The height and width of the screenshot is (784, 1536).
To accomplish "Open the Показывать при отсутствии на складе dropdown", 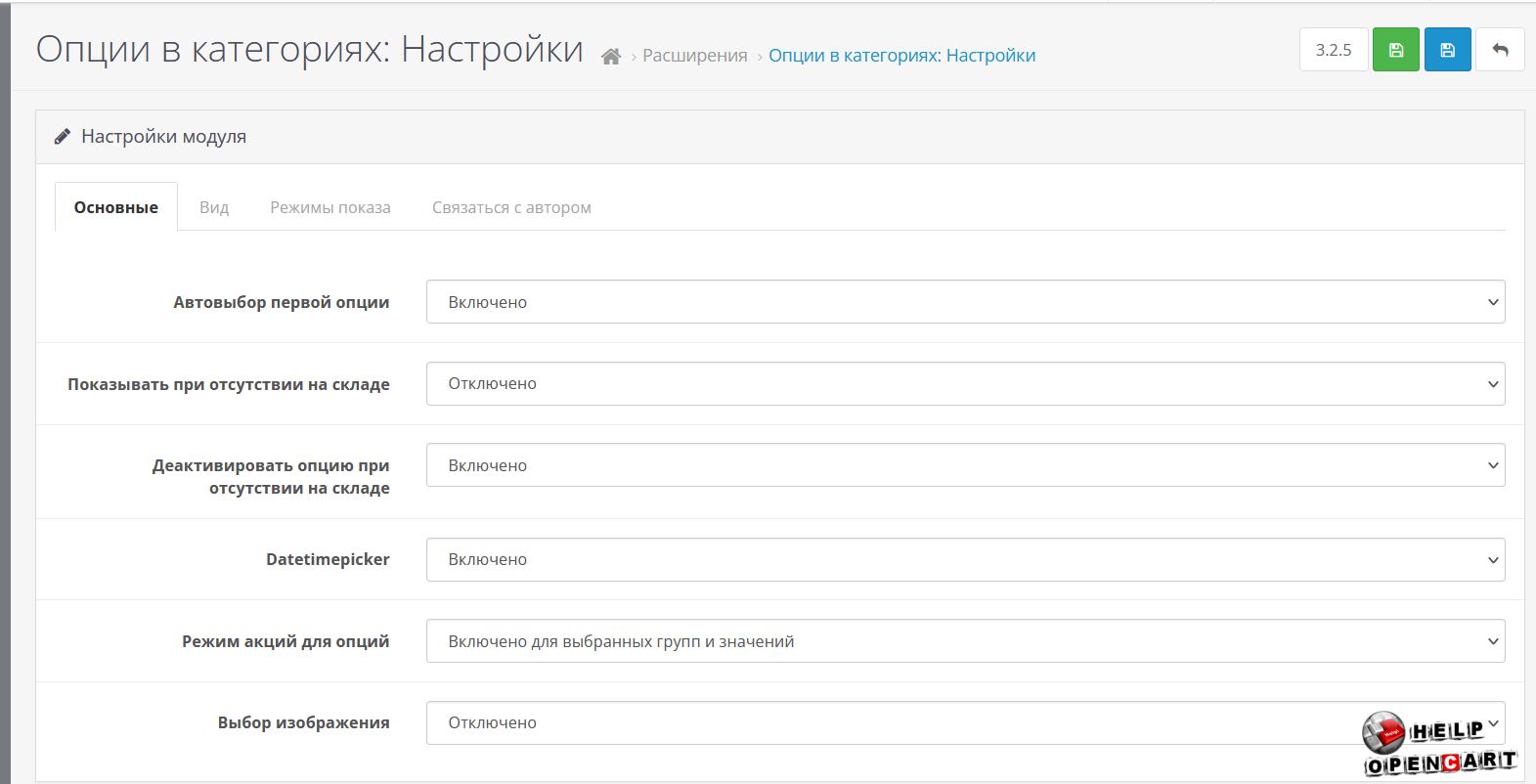I will click(x=965, y=384).
